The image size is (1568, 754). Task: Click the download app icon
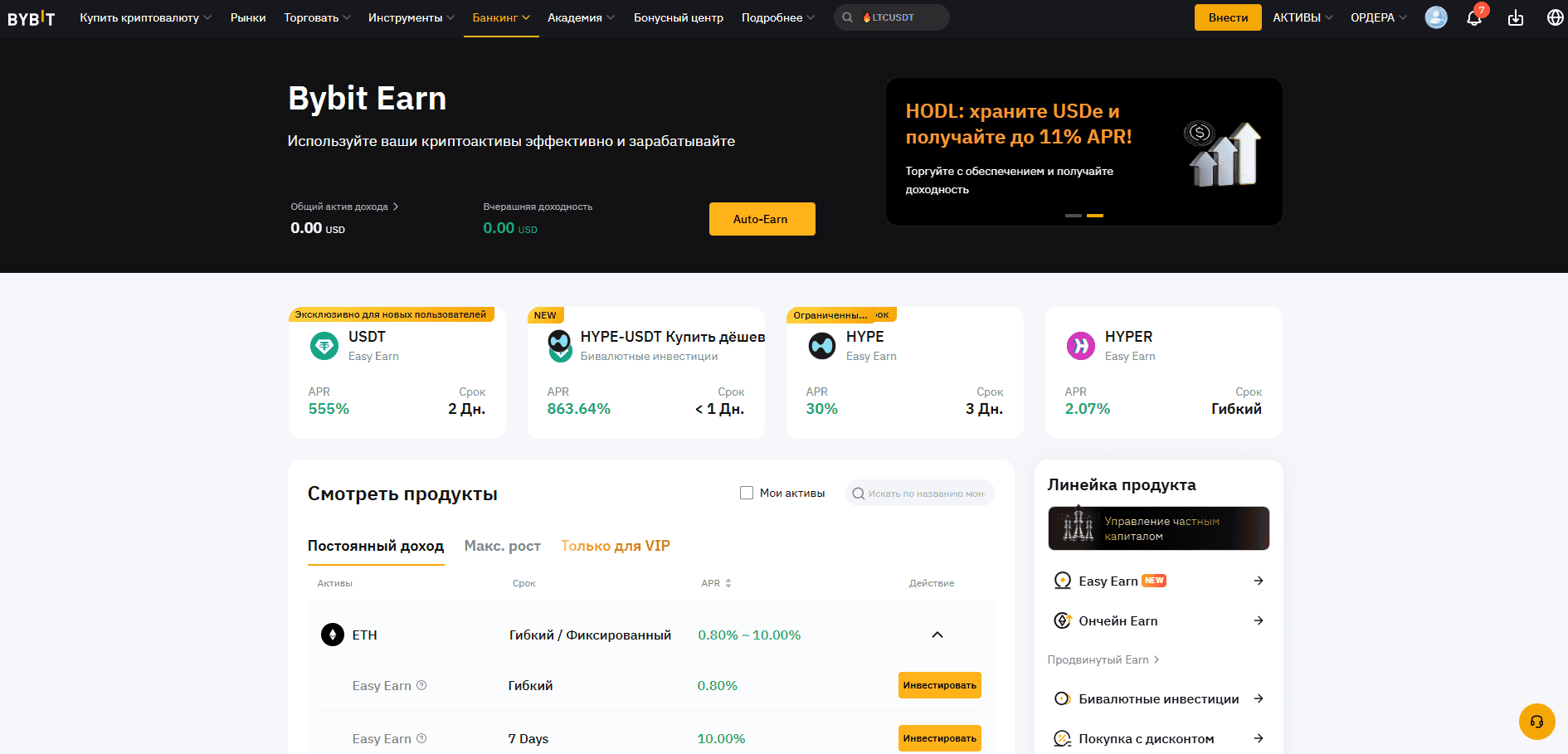click(1516, 17)
